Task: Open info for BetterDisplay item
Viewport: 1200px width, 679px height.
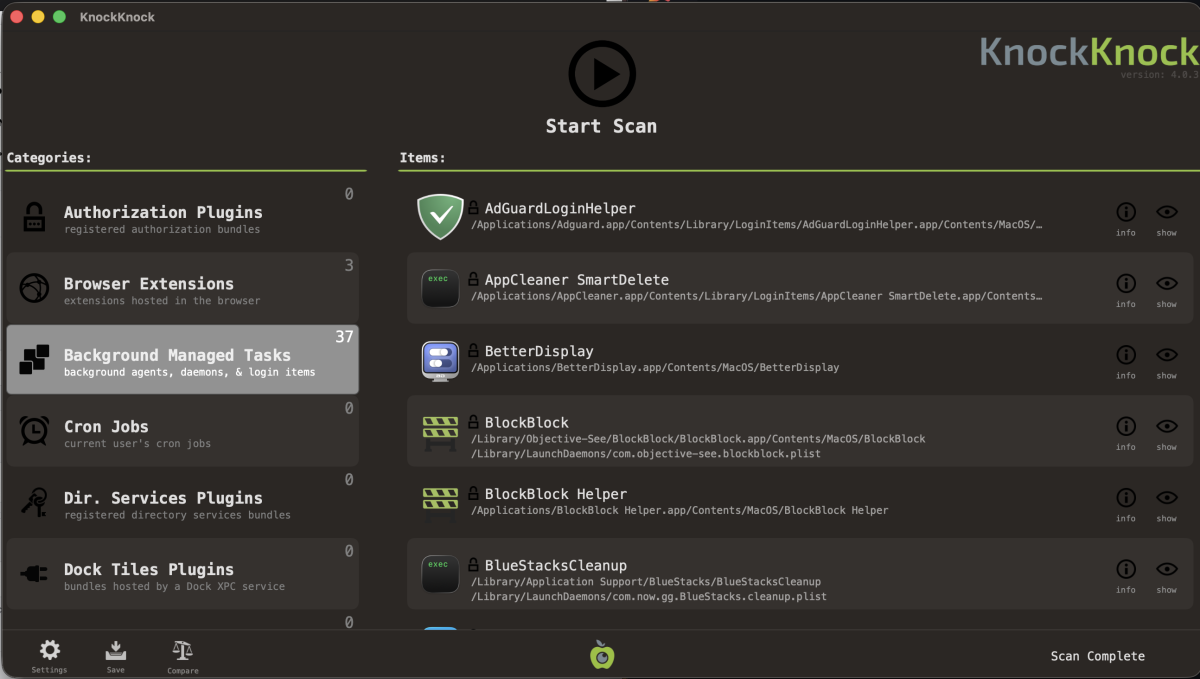Action: (x=1126, y=355)
